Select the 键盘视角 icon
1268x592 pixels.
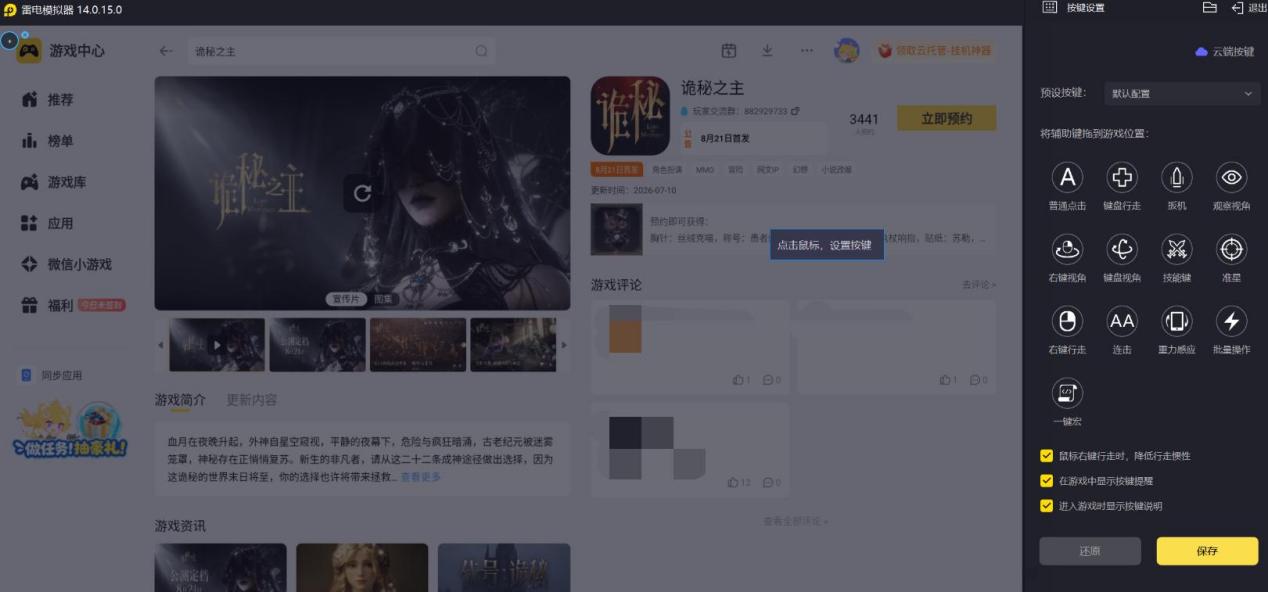tap(1122, 249)
